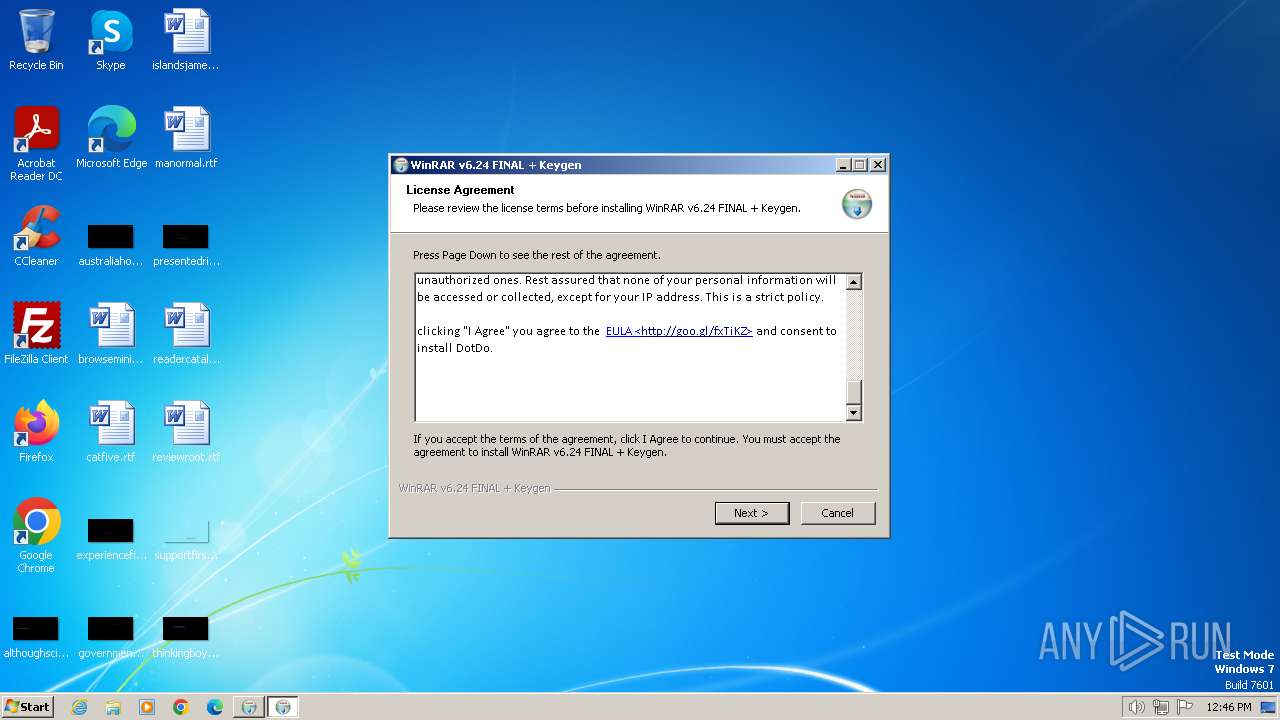Image resolution: width=1280 pixels, height=720 pixels.
Task: Select the presentedri file icon
Action: tap(186, 245)
